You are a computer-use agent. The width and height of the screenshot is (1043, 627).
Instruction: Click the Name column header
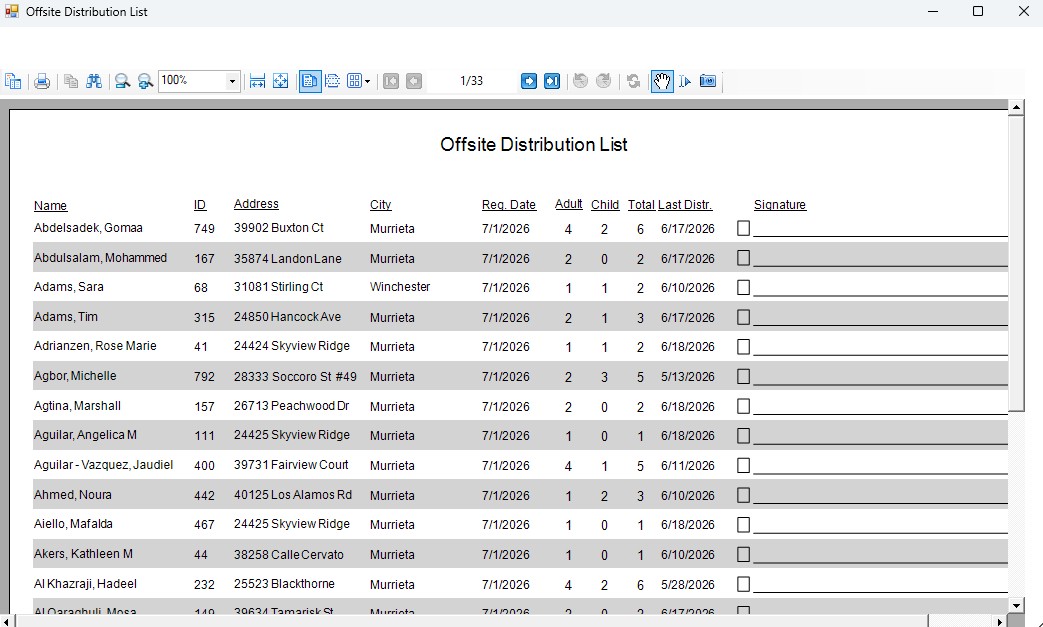point(51,205)
